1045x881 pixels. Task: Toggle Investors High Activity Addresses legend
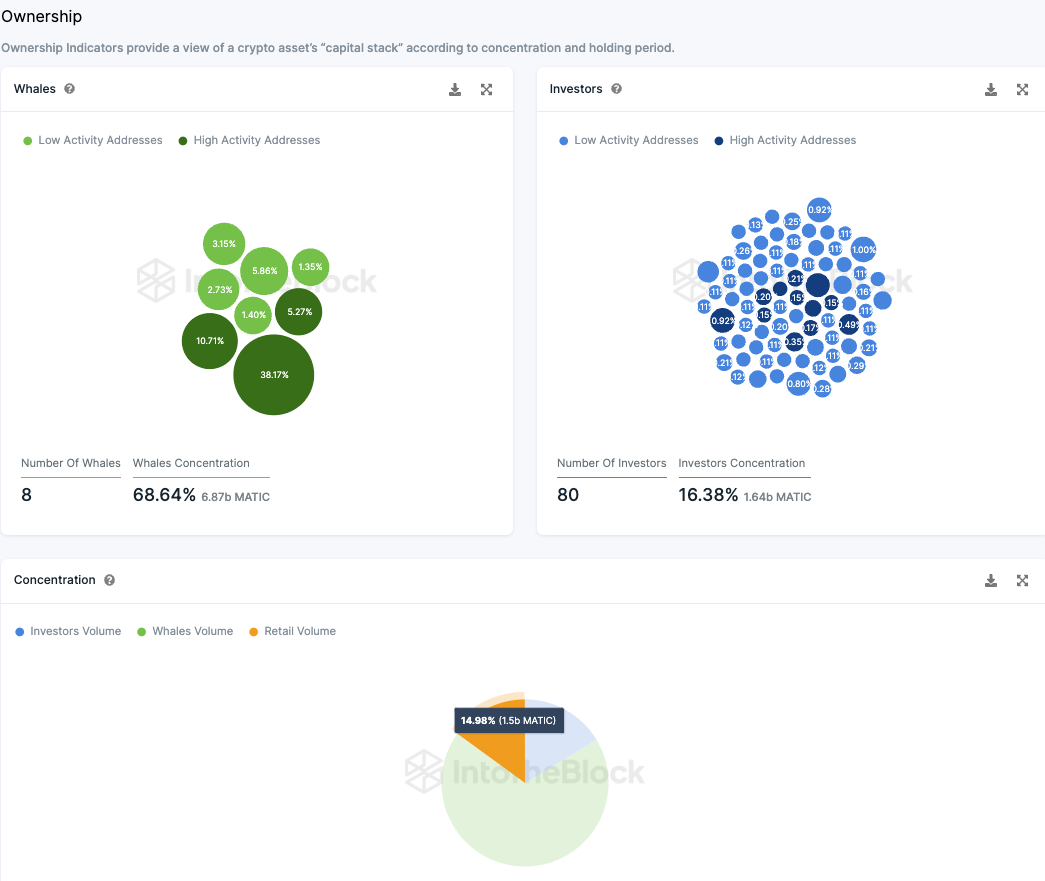click(x=785, y=140)
